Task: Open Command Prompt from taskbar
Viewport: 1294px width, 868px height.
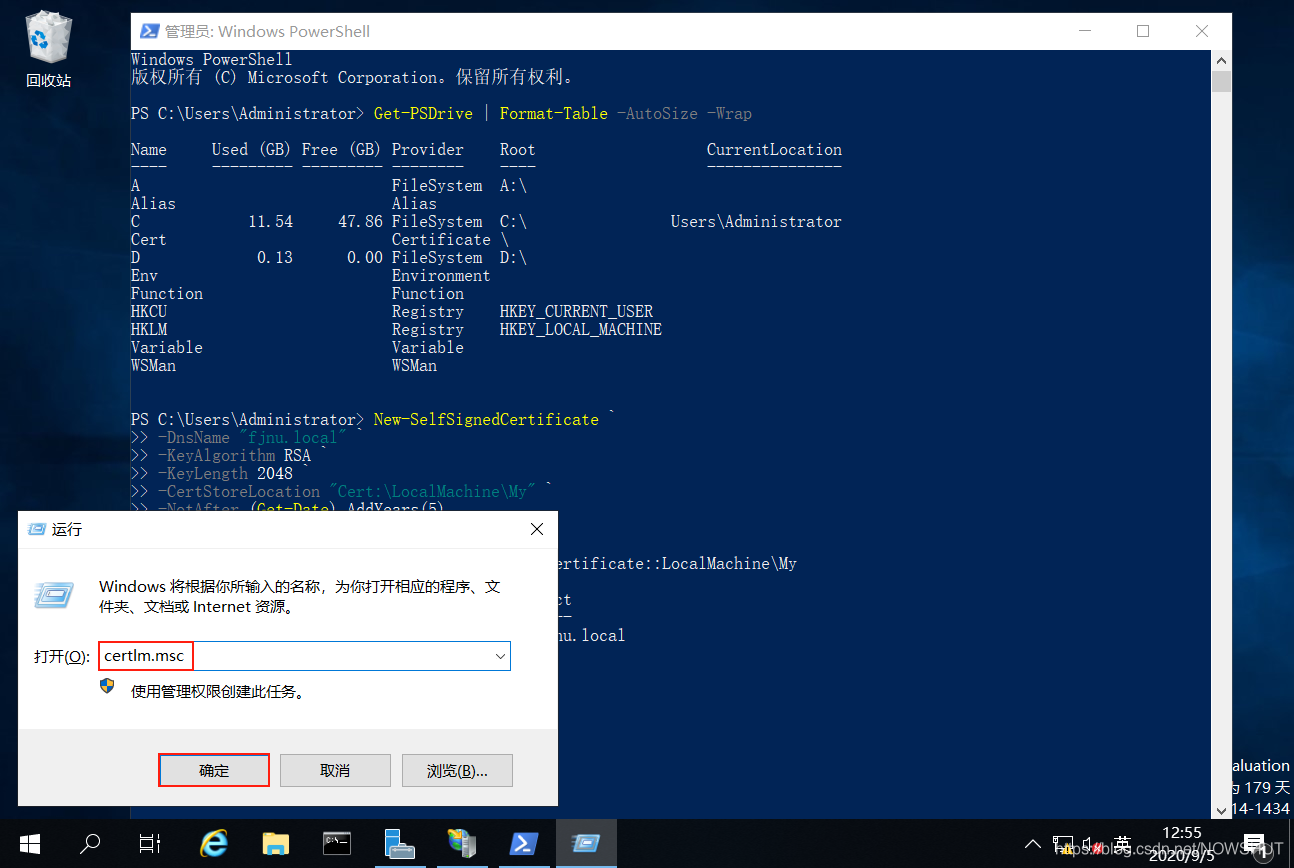Action: tap(337, 844)
